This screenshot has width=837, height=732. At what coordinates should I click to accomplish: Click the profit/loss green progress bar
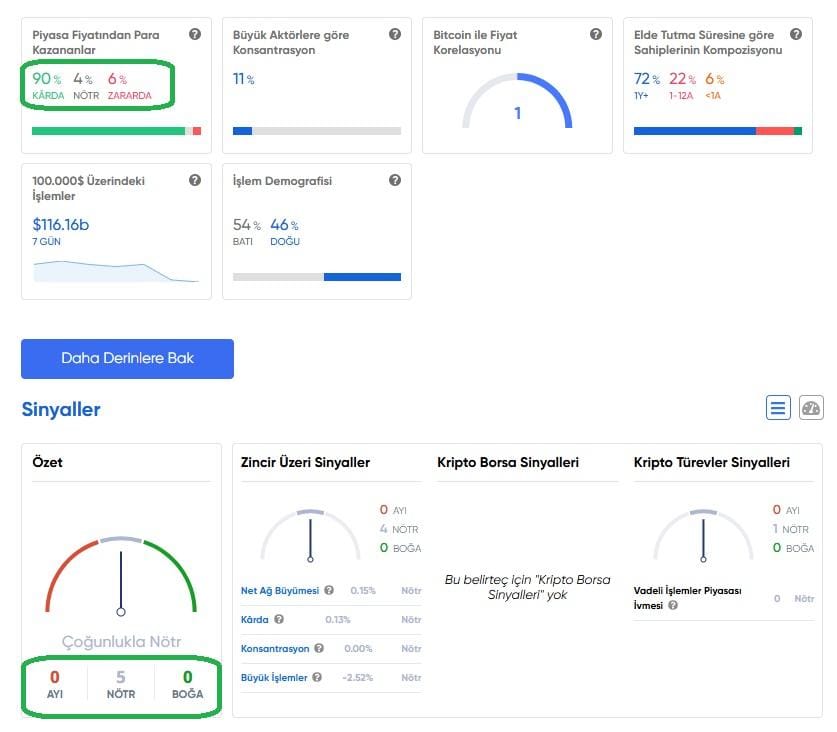click(108, 131)
